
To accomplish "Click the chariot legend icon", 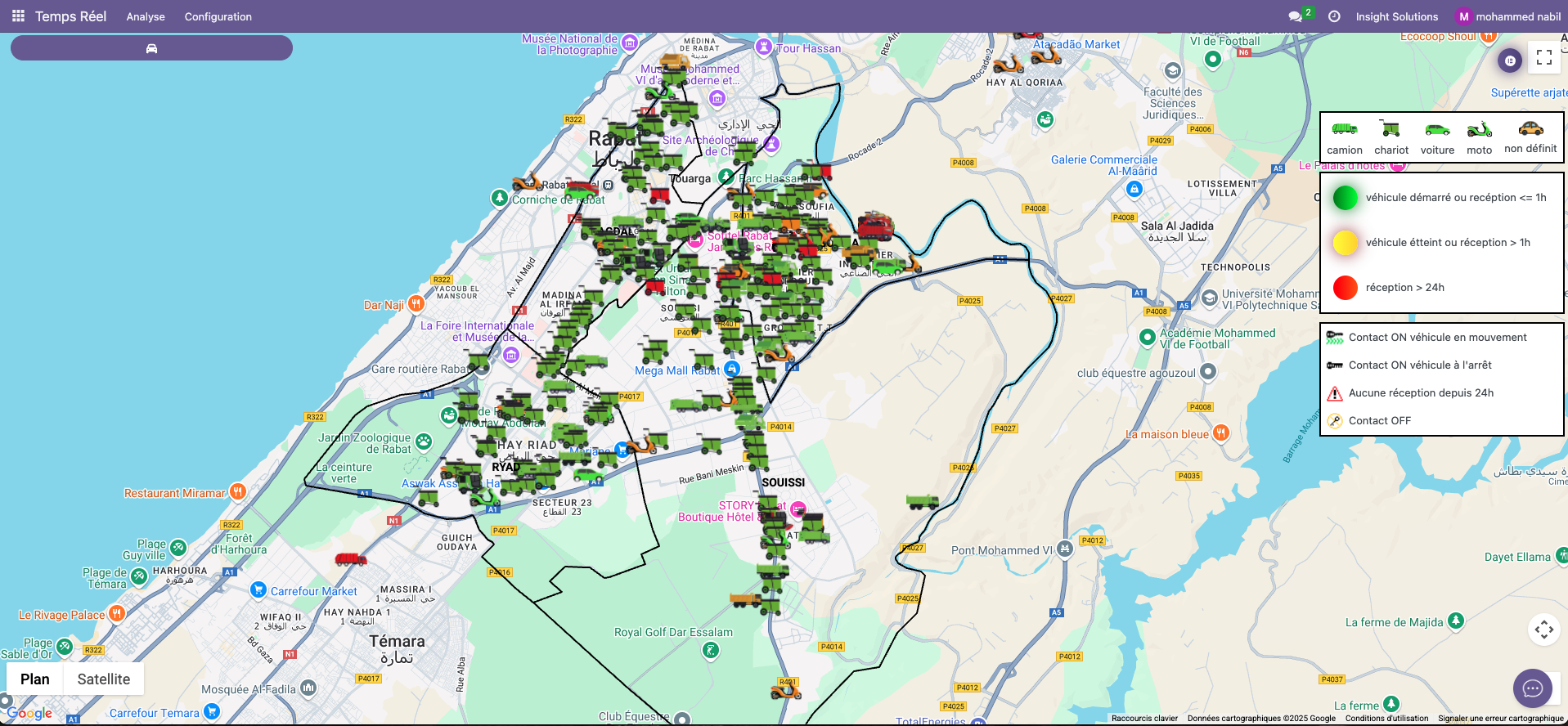I will pos(1391,129).
